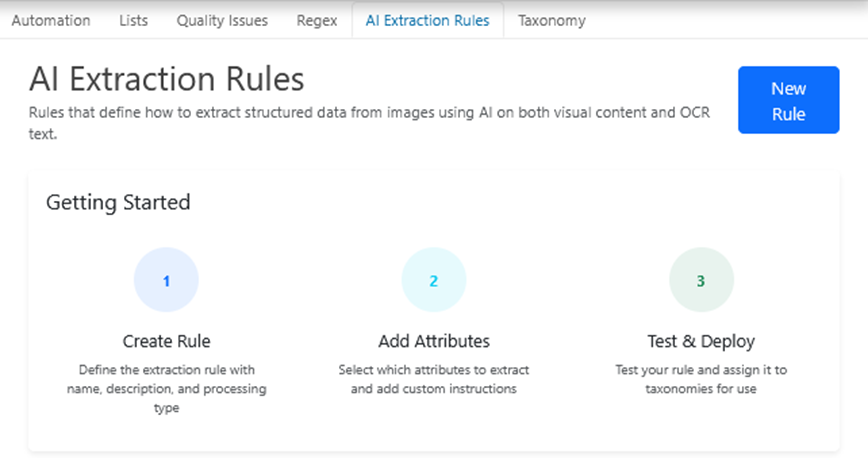Image resolution: width=868 pixels, height=458 pixels.
Task: Open the Lists tab
Action: (133, 20)
